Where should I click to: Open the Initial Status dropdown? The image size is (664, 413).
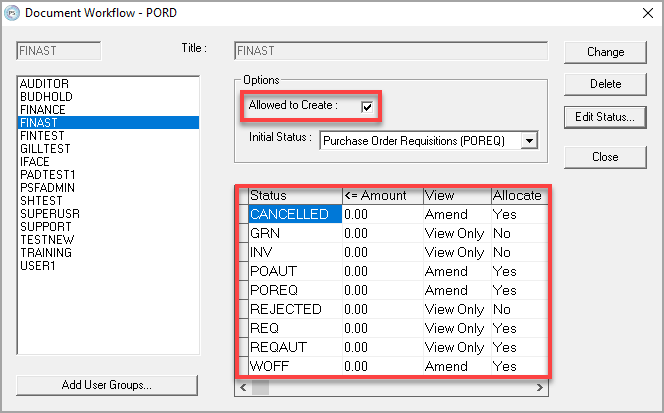(529, 141)
